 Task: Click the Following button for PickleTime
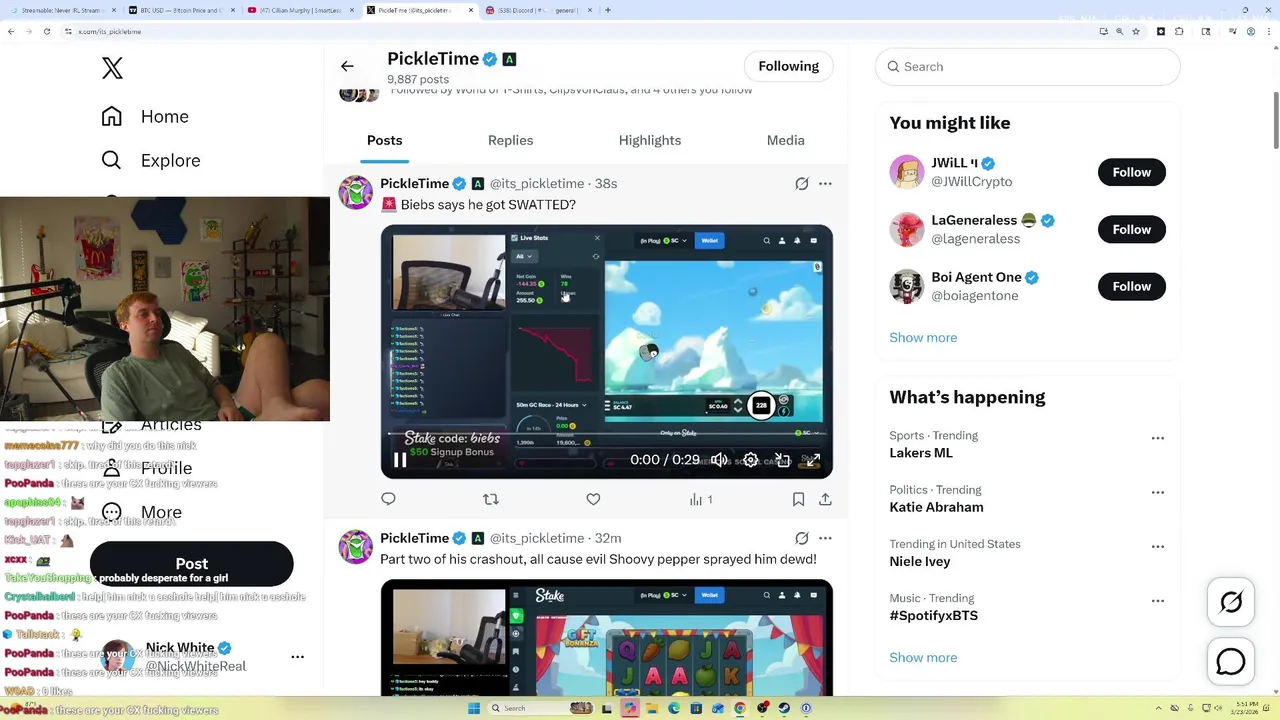coord(788,66)
